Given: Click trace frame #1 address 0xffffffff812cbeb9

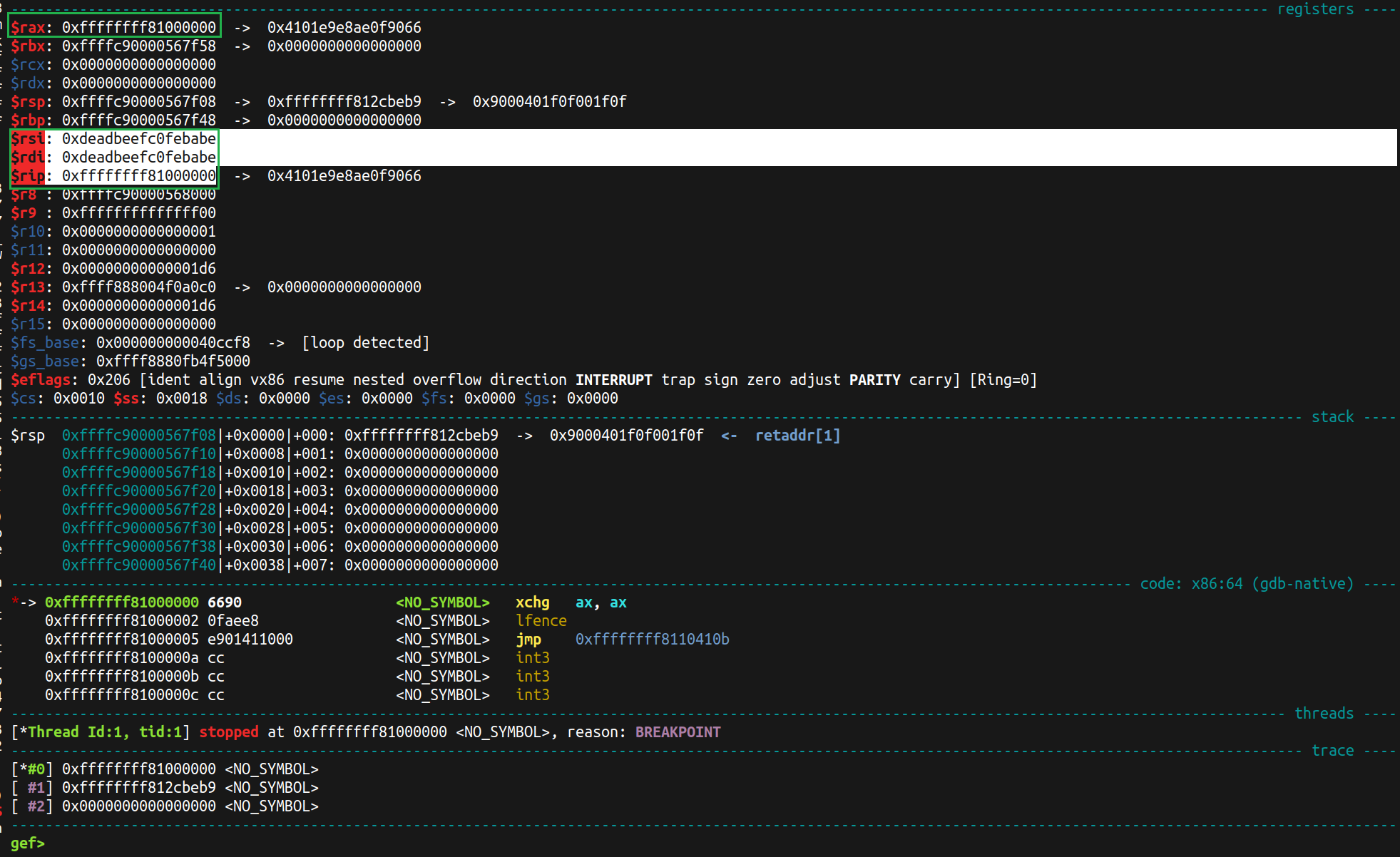Looking at the screenshot, I should (x=138, y=788).
